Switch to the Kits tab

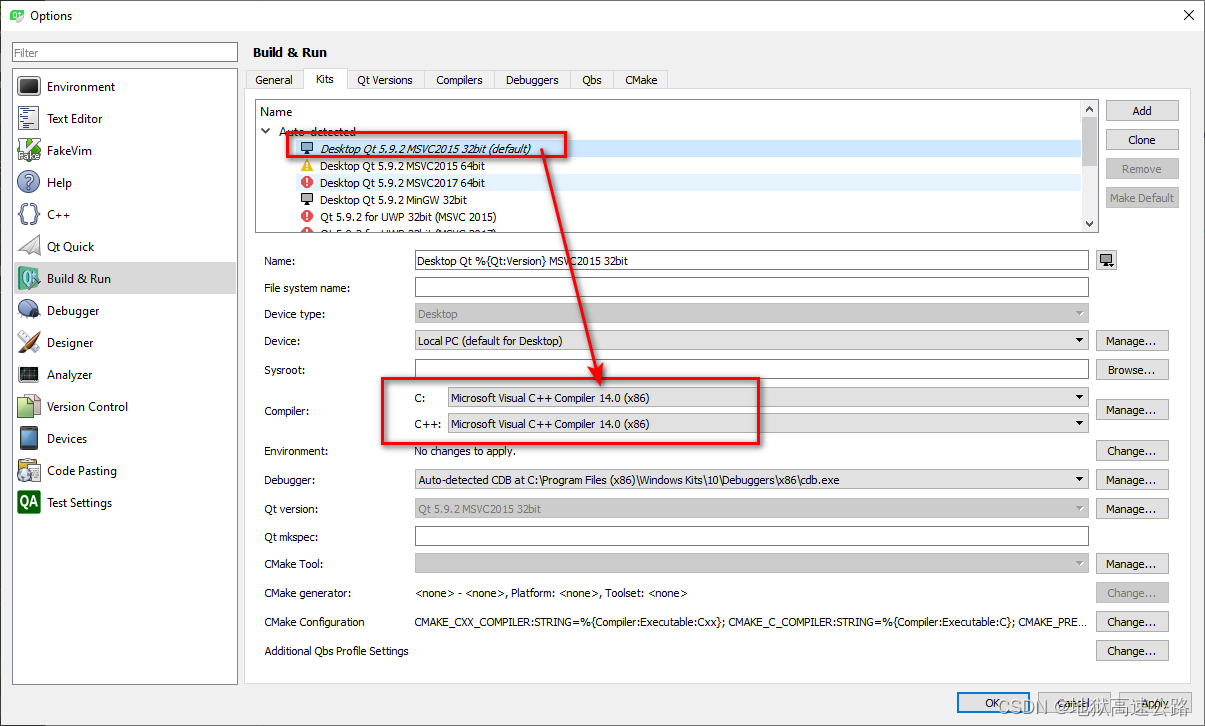[x=324, y=79]
